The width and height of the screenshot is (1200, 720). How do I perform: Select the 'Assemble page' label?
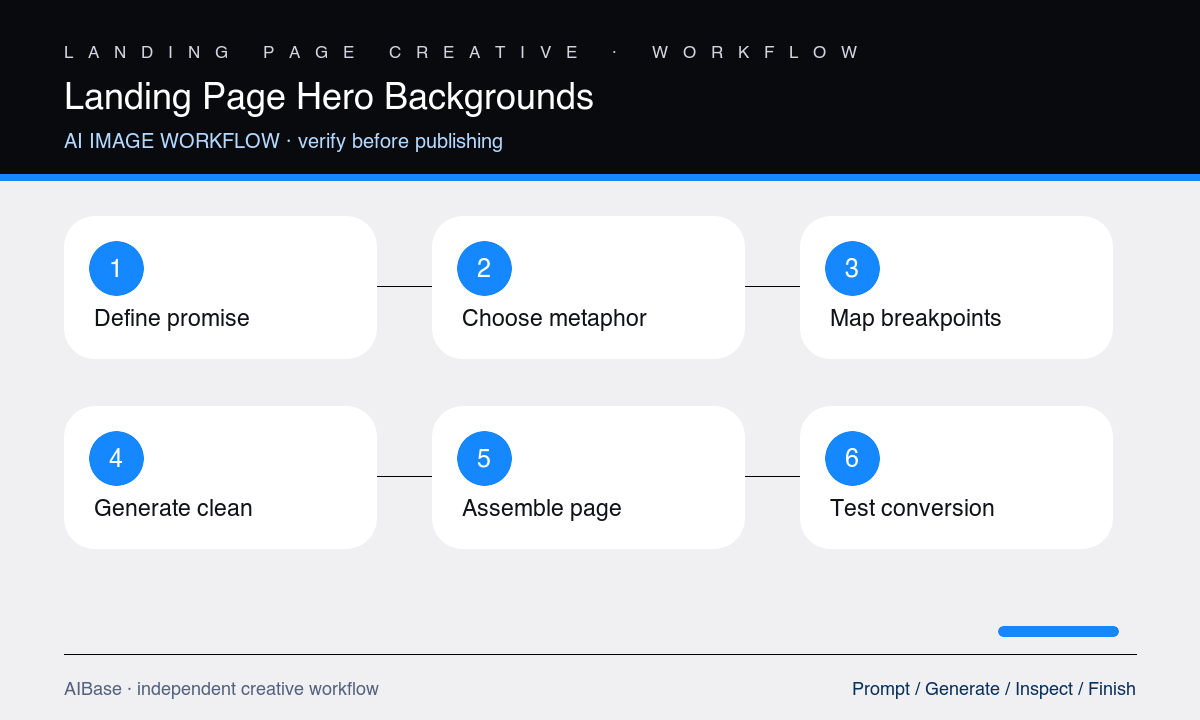tap(542, 508)
